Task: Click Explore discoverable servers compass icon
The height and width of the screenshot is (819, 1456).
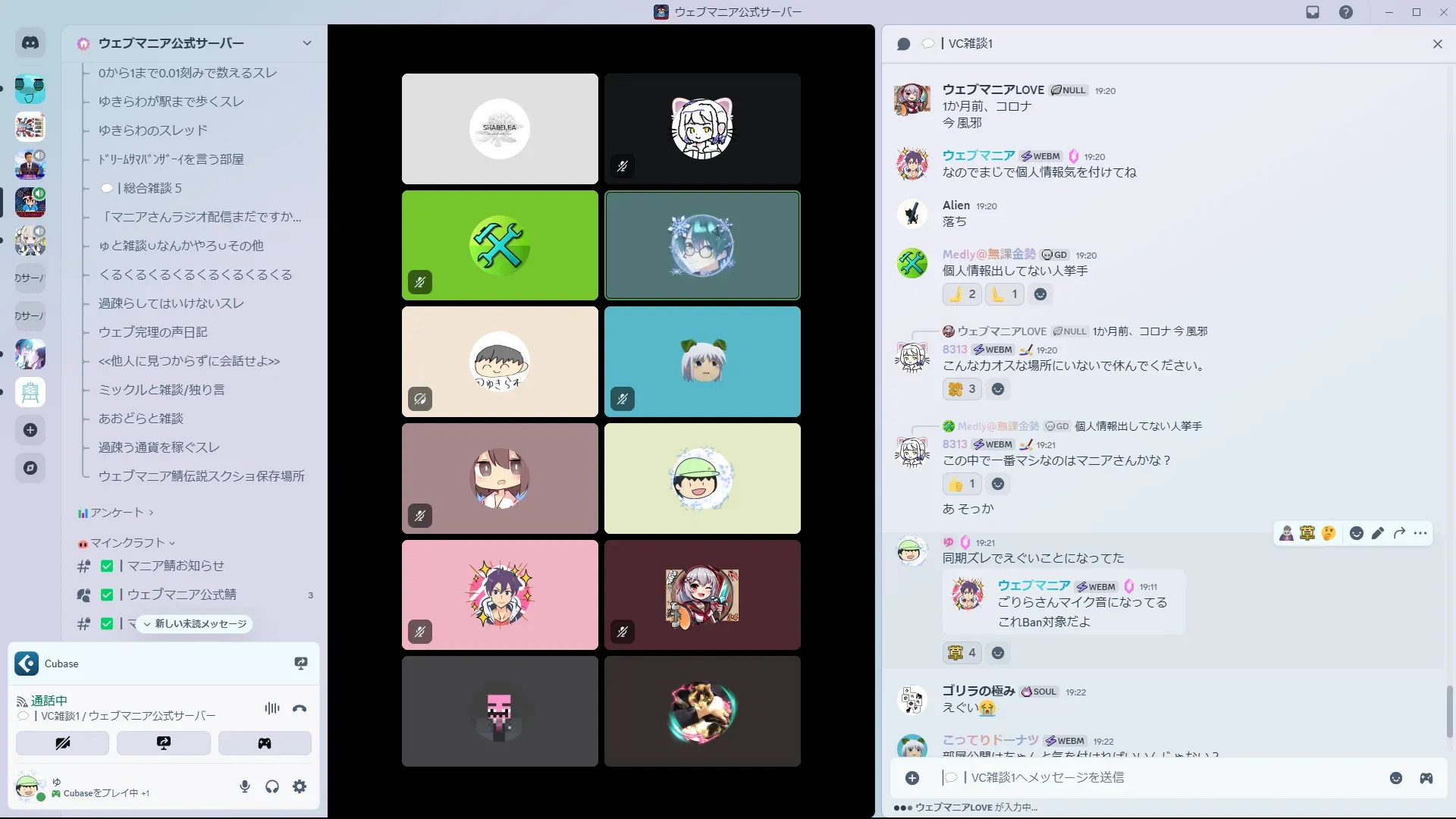Action: coord(30,468)
